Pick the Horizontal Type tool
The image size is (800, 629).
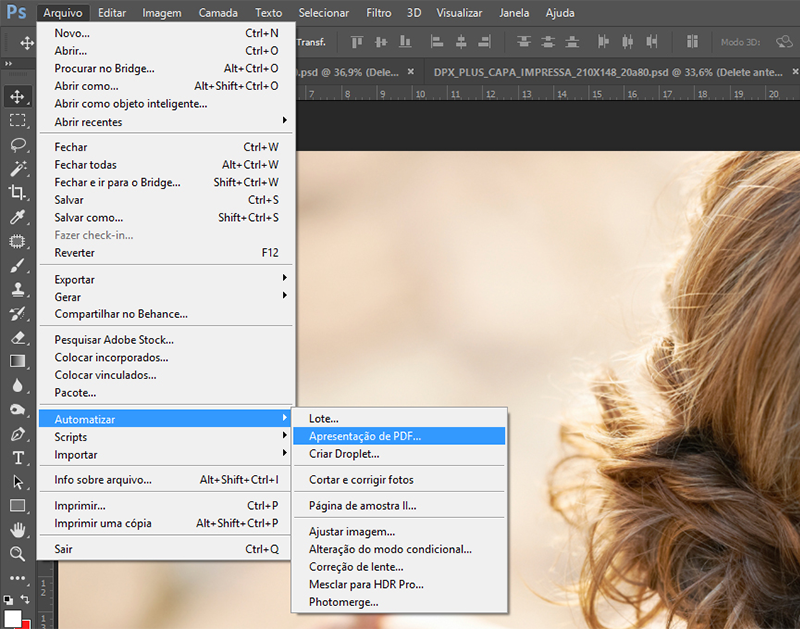pyautogui.click(x=17, y=458)
